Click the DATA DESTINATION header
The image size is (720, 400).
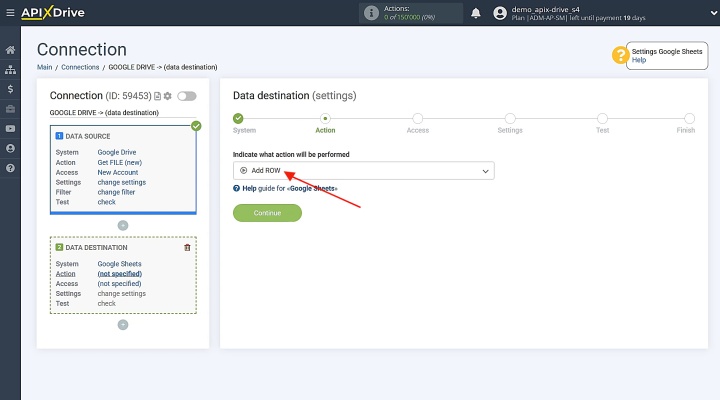[x=96, y=248]
